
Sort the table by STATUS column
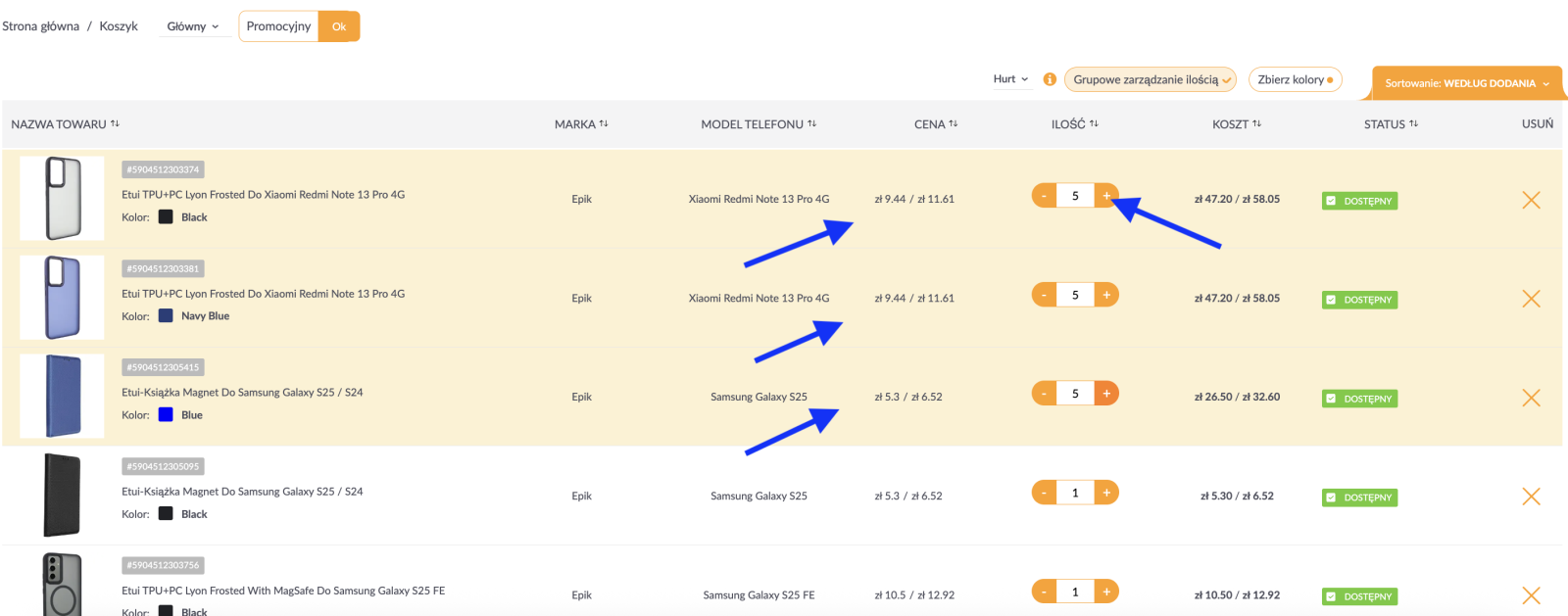[x=1413, y=124]
